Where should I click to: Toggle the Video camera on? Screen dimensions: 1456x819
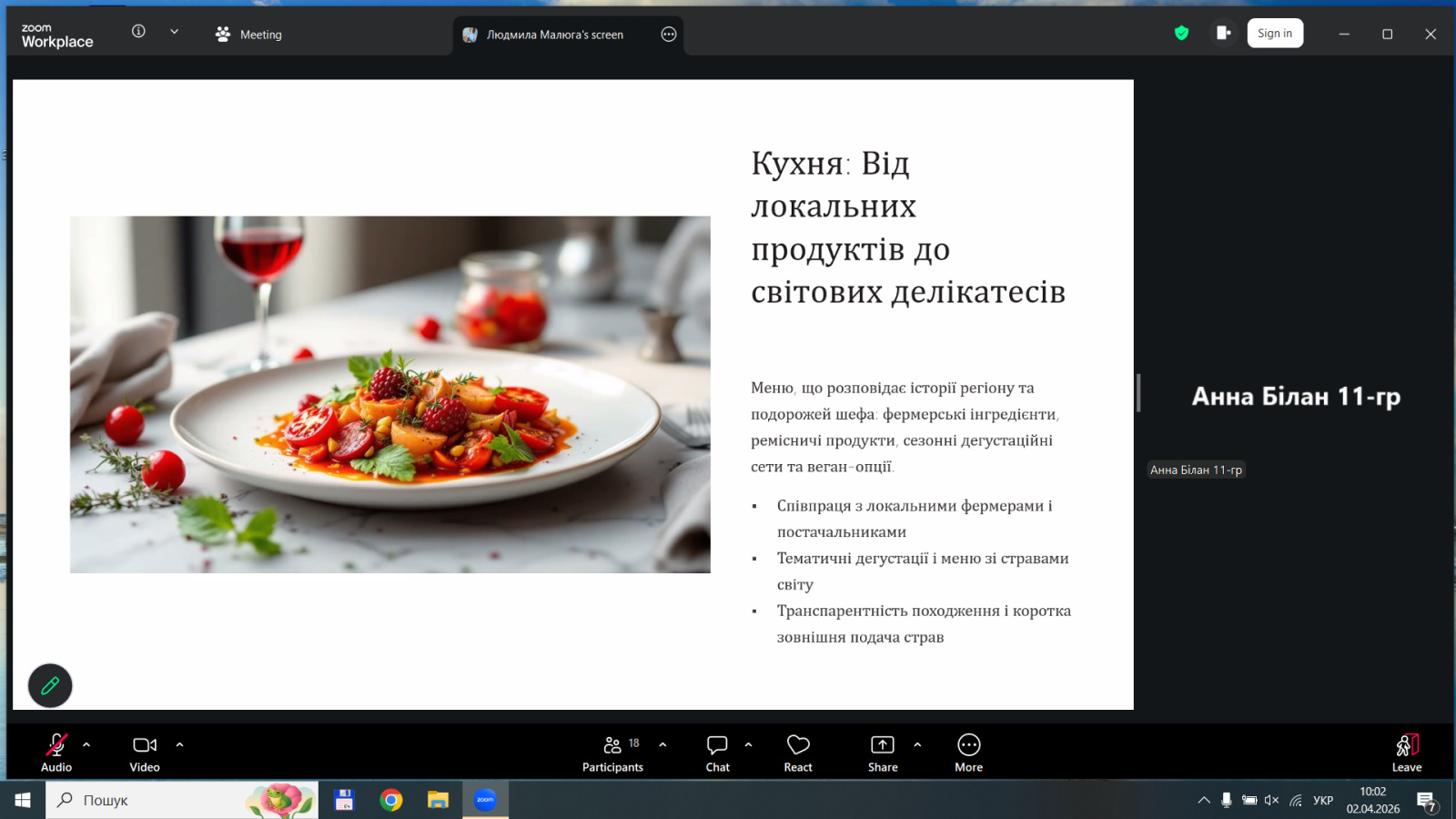pyautogui.click(x=145, y=753)
